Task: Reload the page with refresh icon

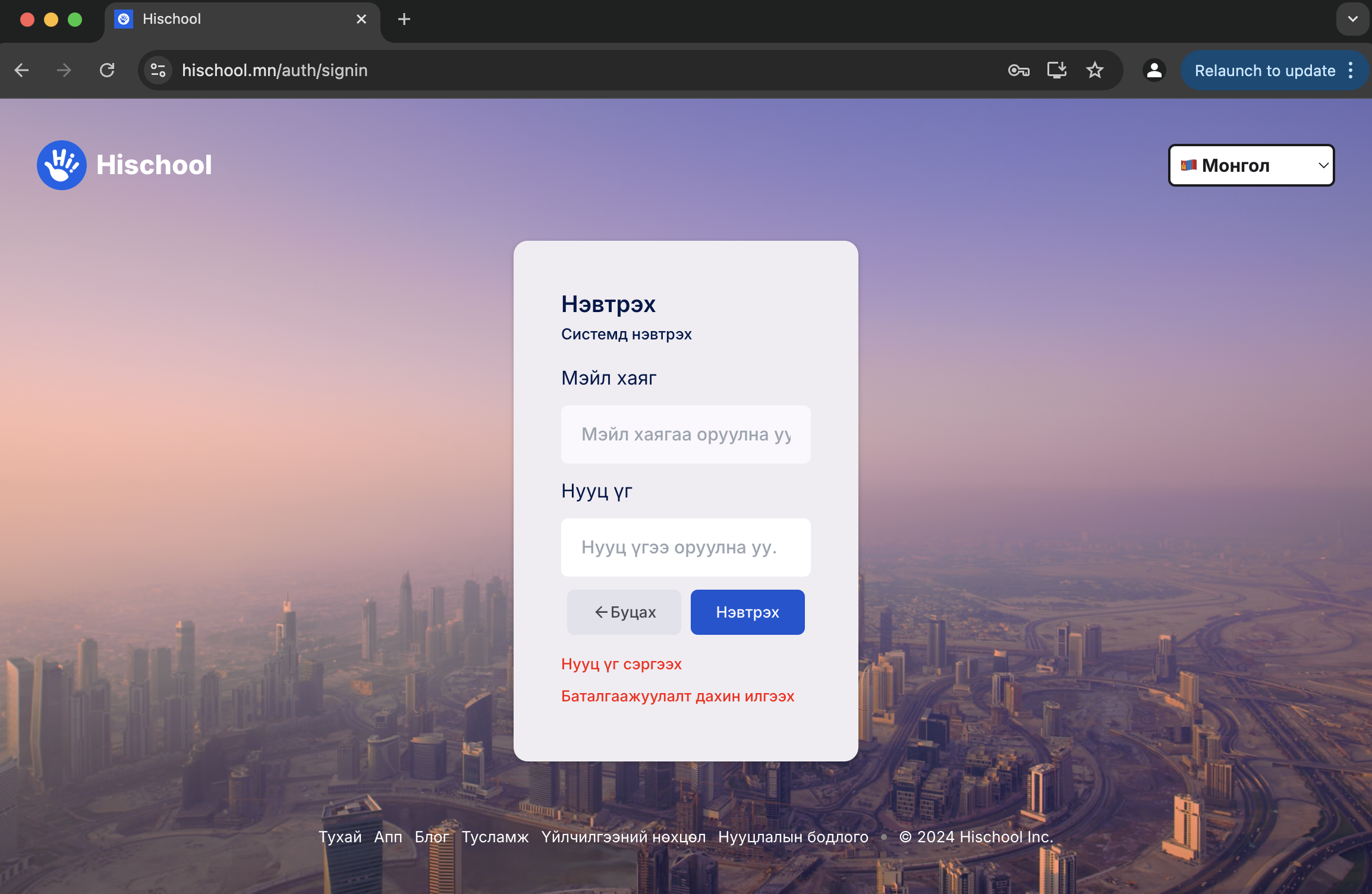Action: click(107, 70)
